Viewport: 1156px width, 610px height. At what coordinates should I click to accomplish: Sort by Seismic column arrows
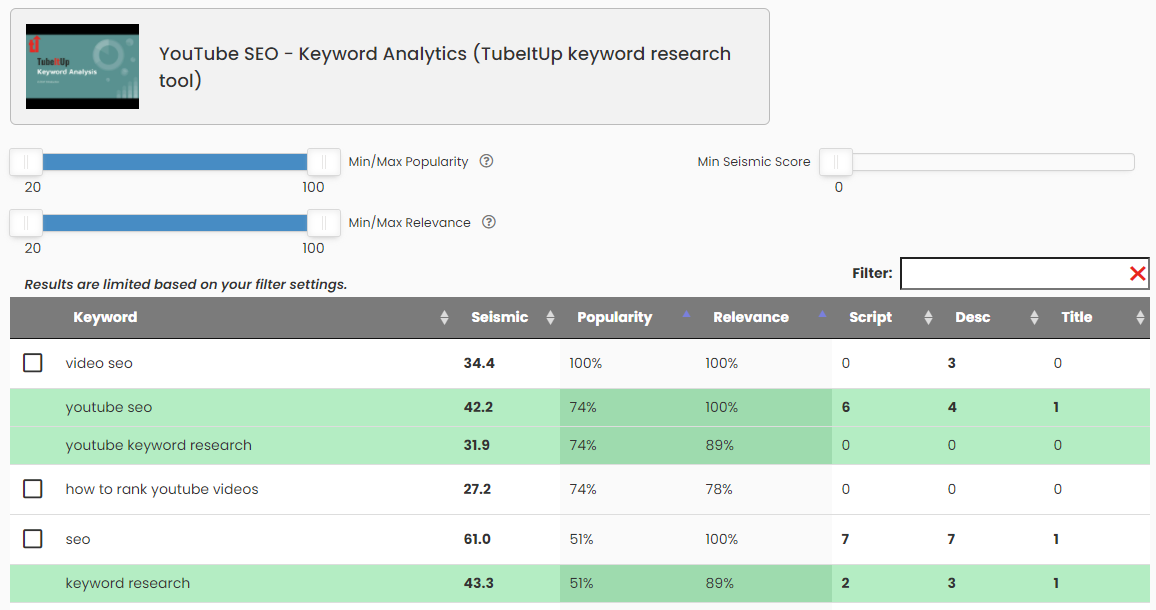(550, 317)
